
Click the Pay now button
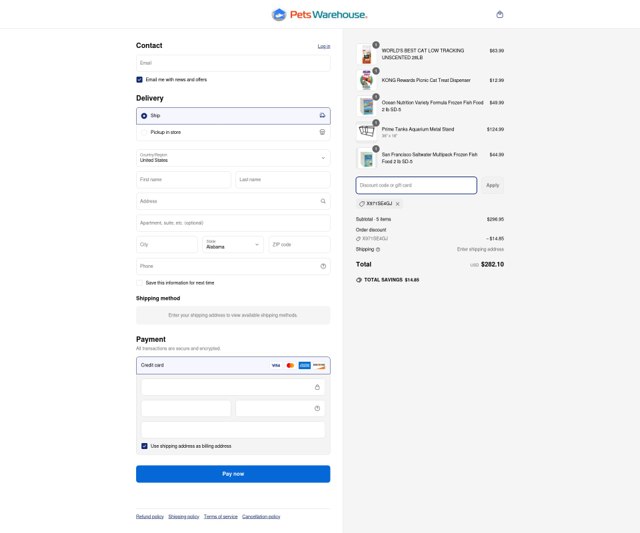click(233, 474)
